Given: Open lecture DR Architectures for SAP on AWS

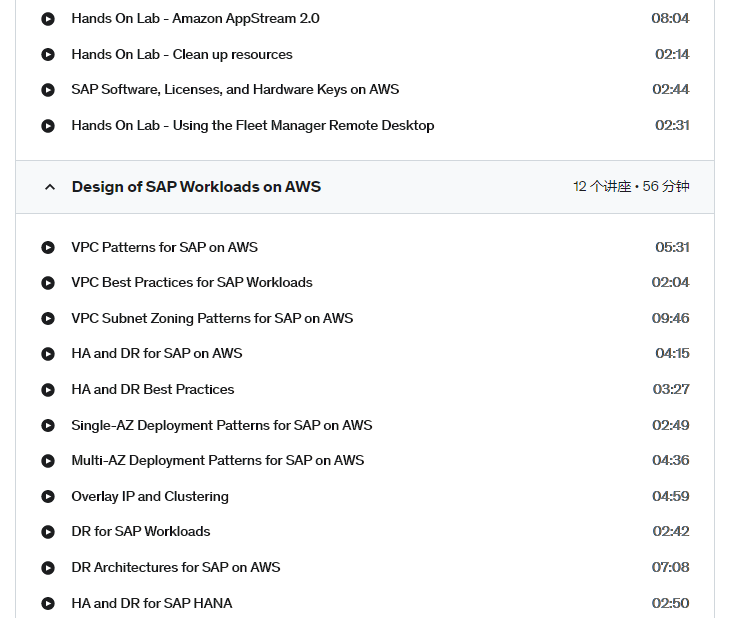Looking at the screenshot, I should 176,568.
